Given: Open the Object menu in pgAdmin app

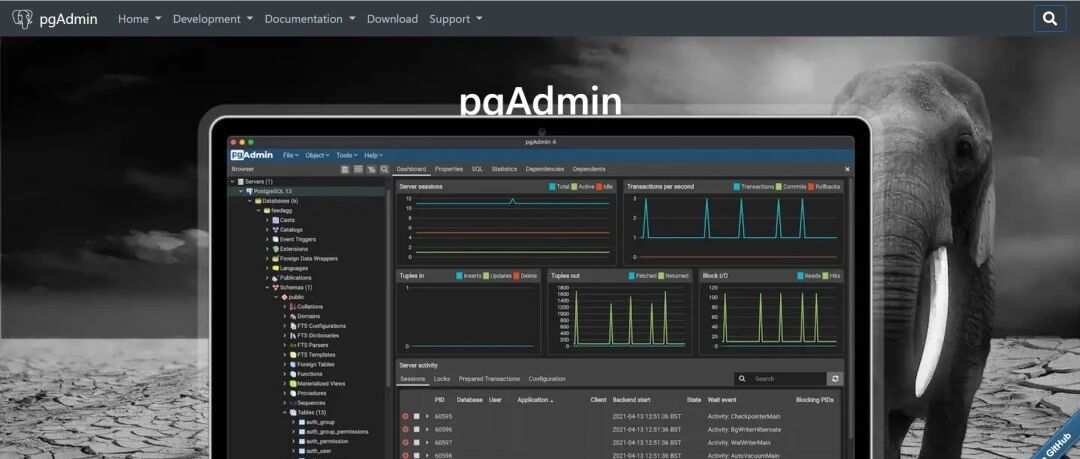Looking at the screenshot, I should click(x=318, y=155).
